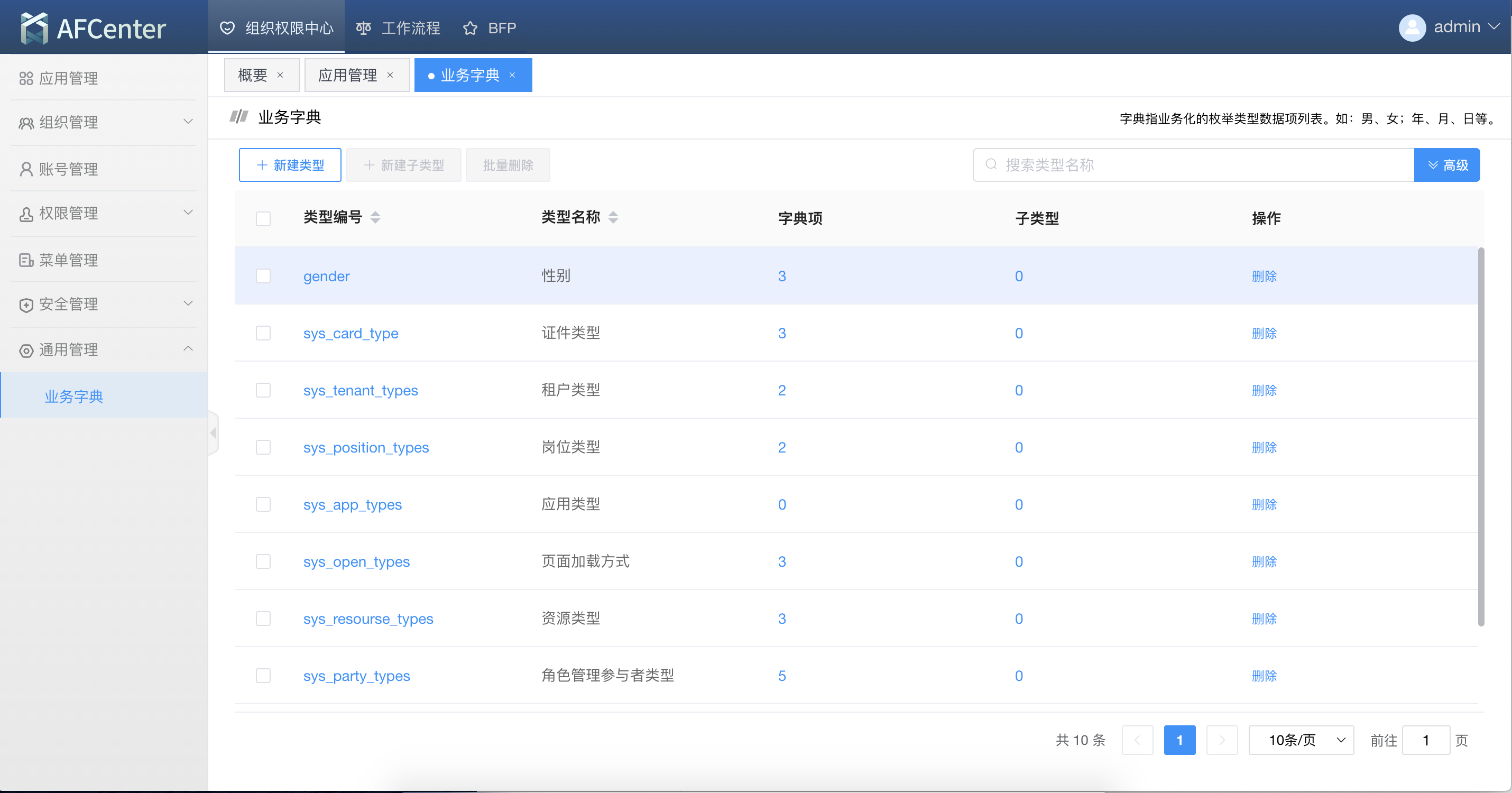Collapse the sidebar using the left arrow handle

213,433
